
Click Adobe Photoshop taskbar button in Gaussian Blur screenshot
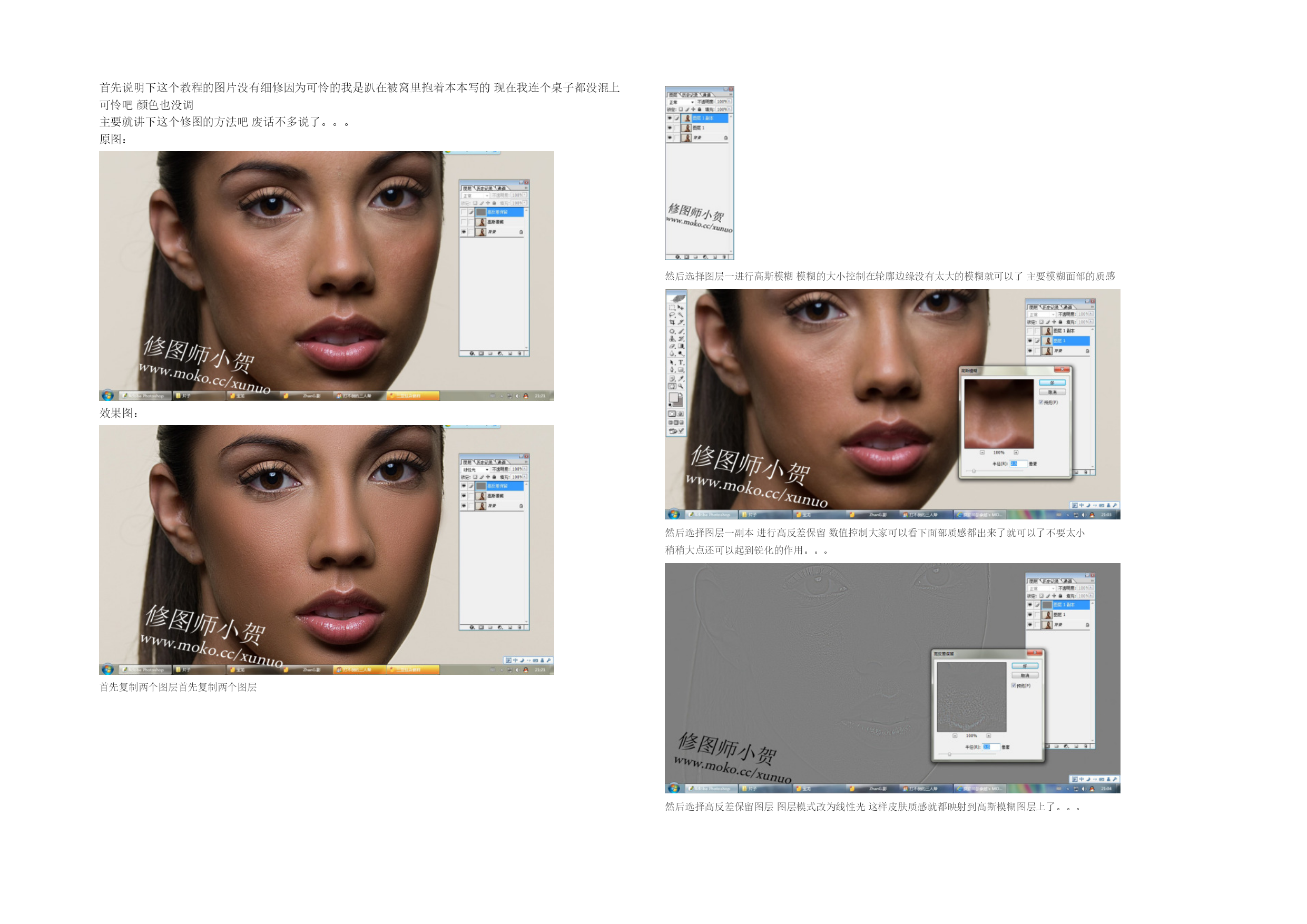pyautogui.click(x=712, y=515)
